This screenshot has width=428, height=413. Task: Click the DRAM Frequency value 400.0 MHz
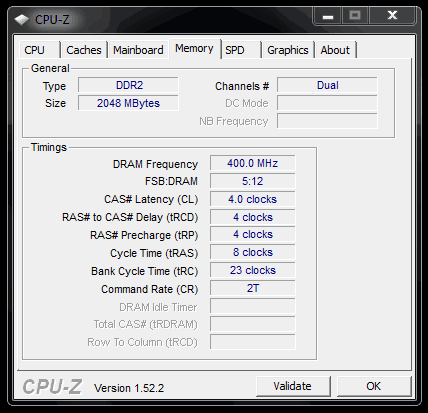(x=253, y=163)
